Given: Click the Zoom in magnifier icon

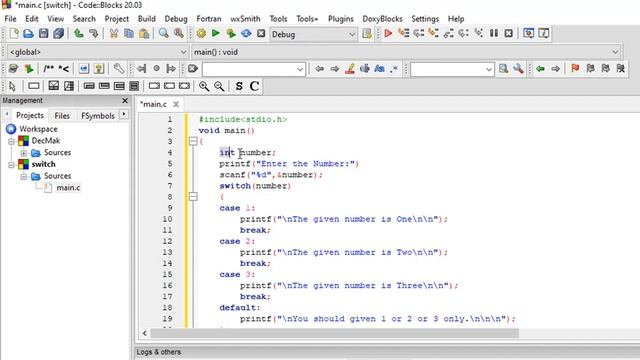Looking at the screenshot, I should coord(204,86).
